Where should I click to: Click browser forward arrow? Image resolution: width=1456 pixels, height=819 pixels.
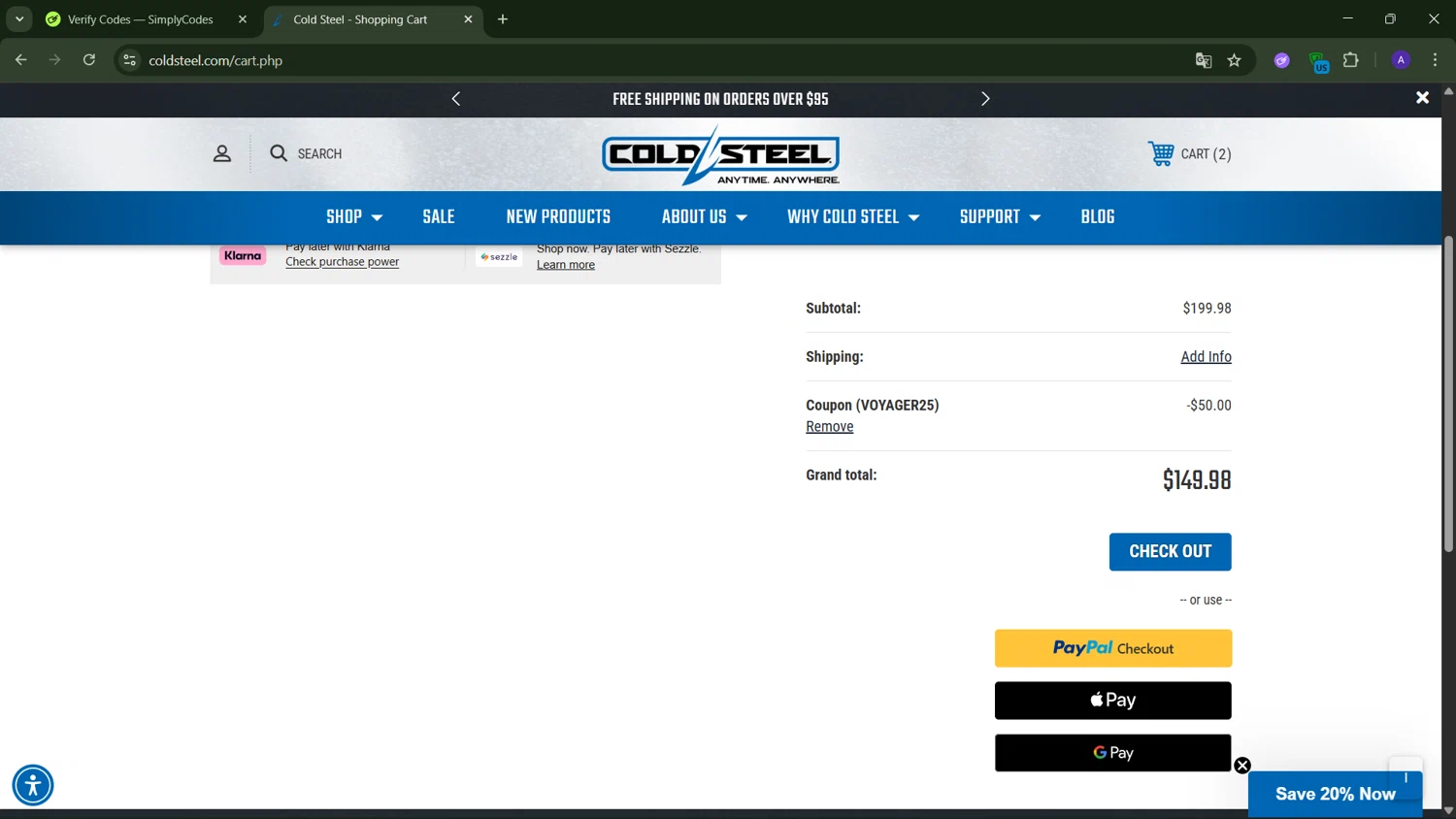coord(54,60)
